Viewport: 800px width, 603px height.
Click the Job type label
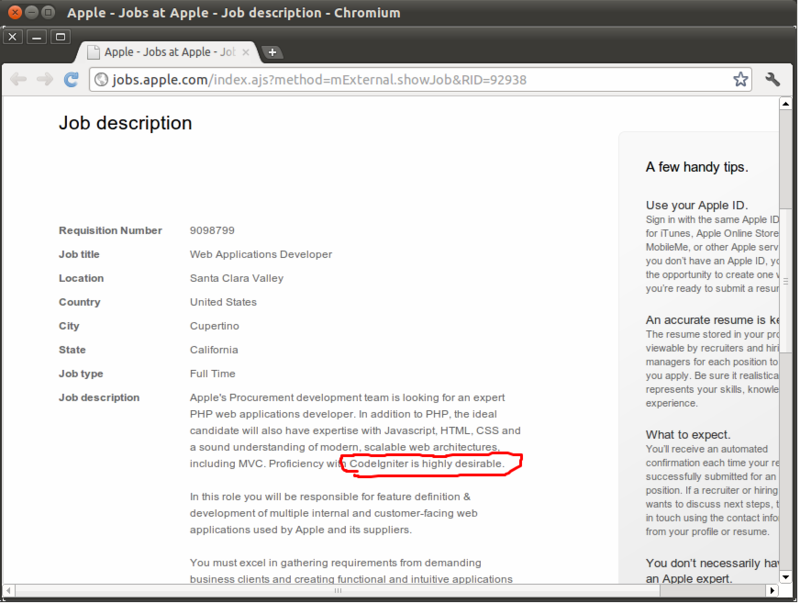(81, 374)
